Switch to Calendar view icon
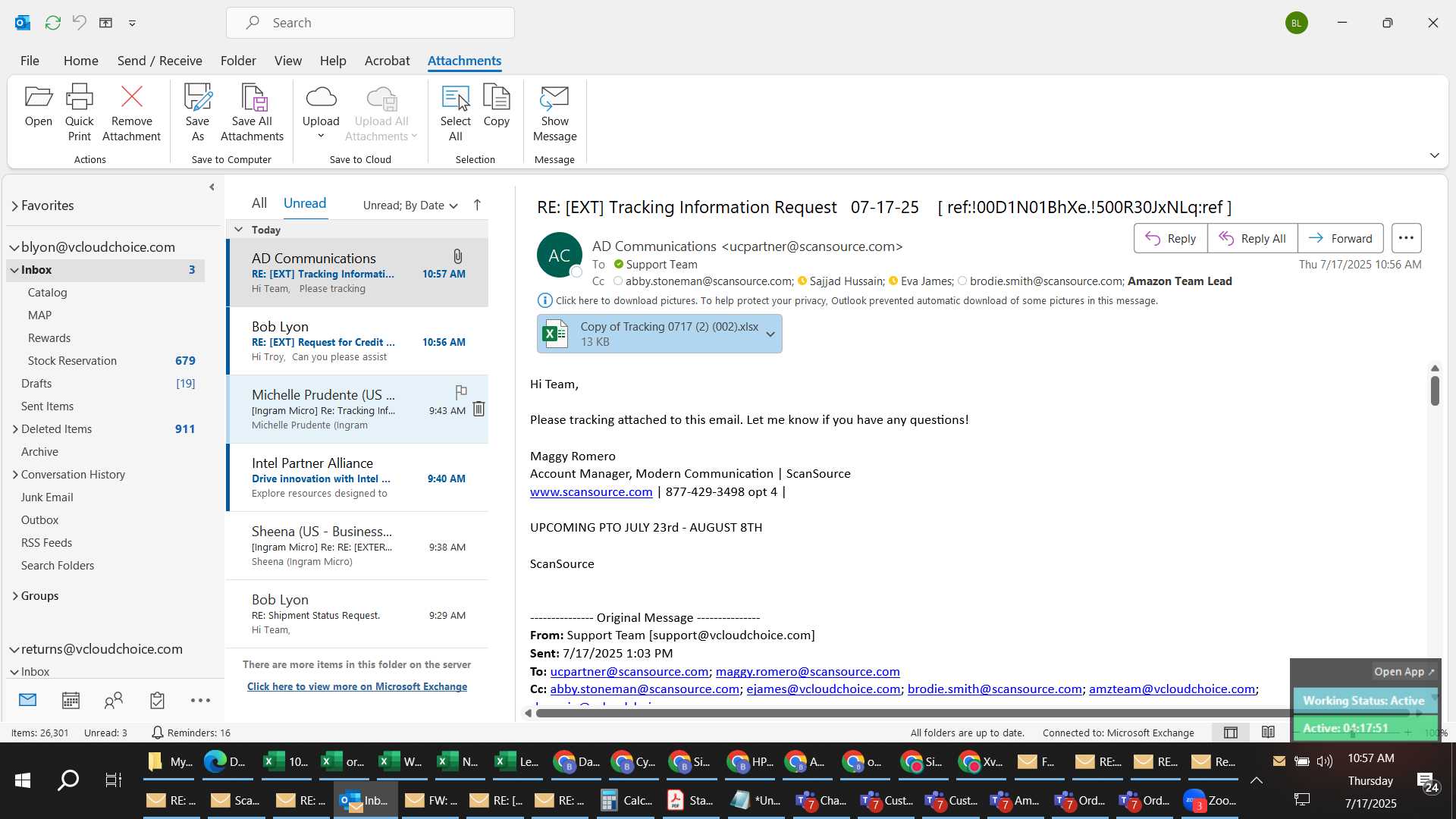 (71, 701)
